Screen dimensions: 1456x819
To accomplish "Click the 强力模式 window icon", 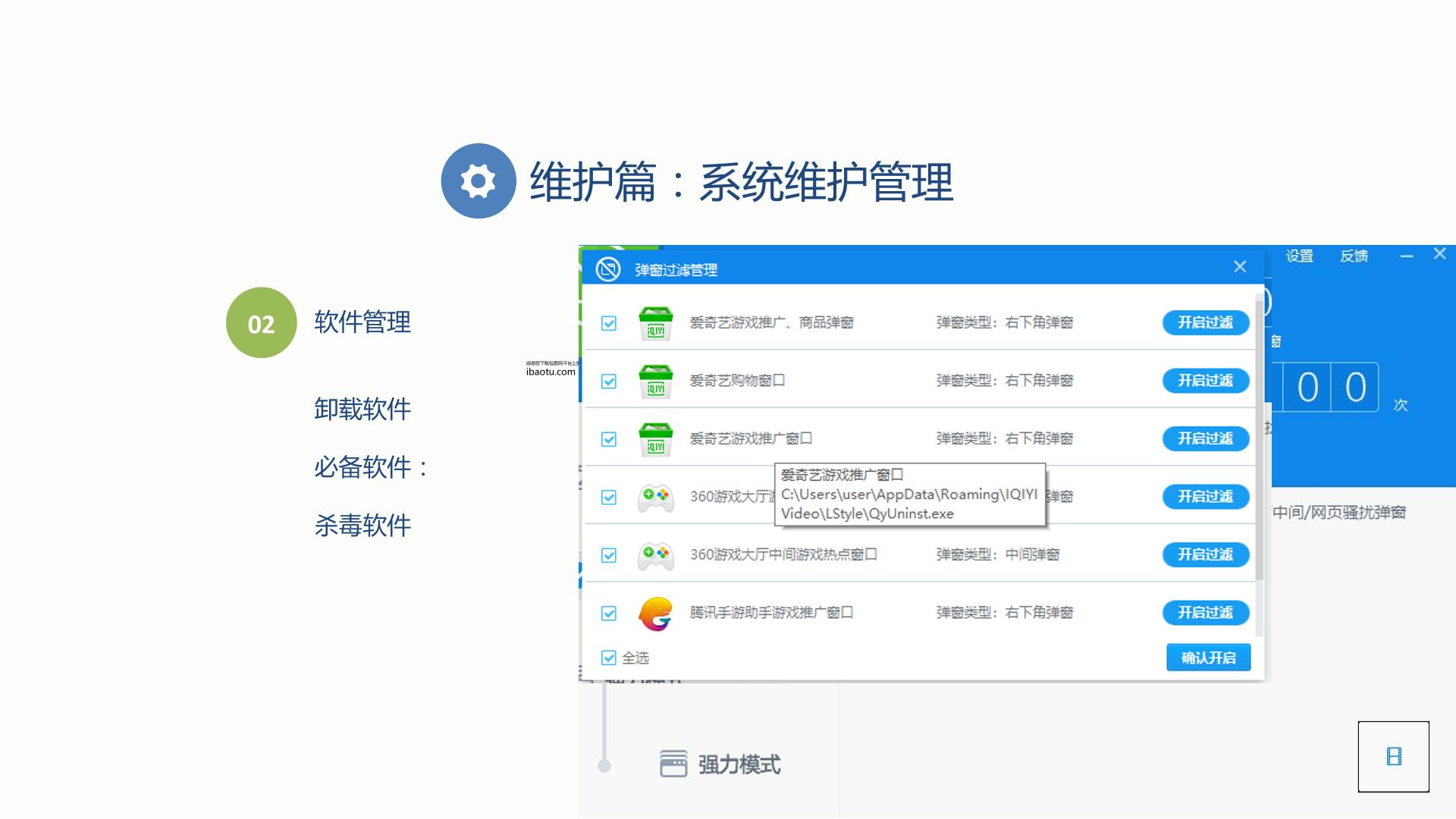I will coord(673,764).
